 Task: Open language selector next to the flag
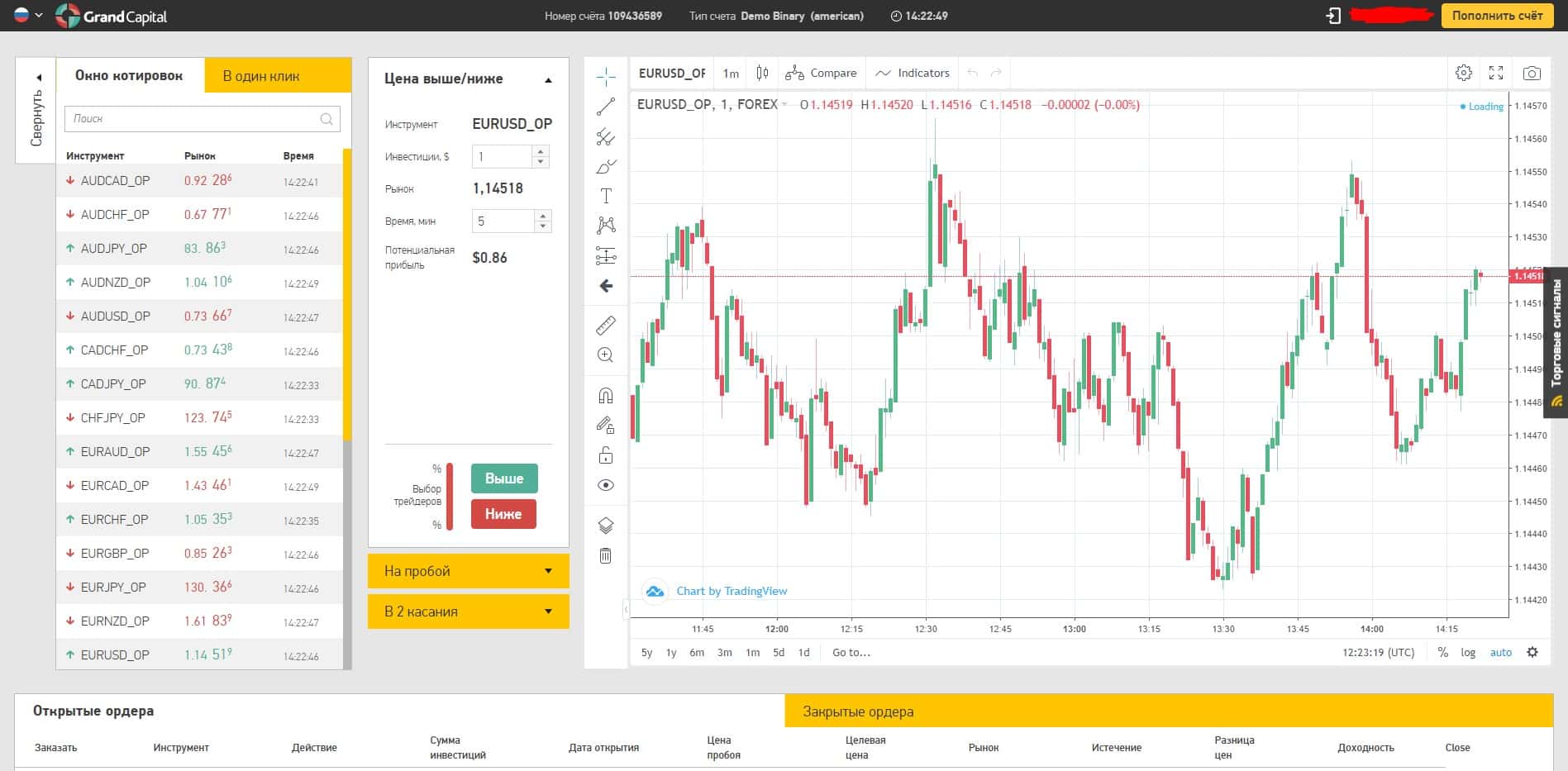click(39, 15)
